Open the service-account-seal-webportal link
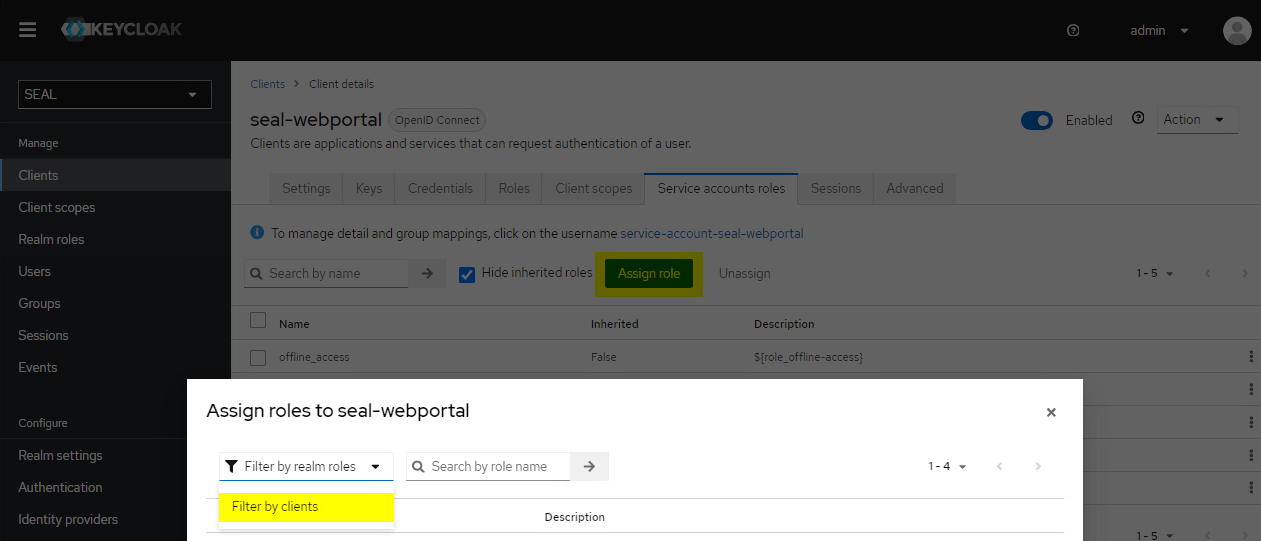Viewport: 1261px width, 541px height. 711,233
